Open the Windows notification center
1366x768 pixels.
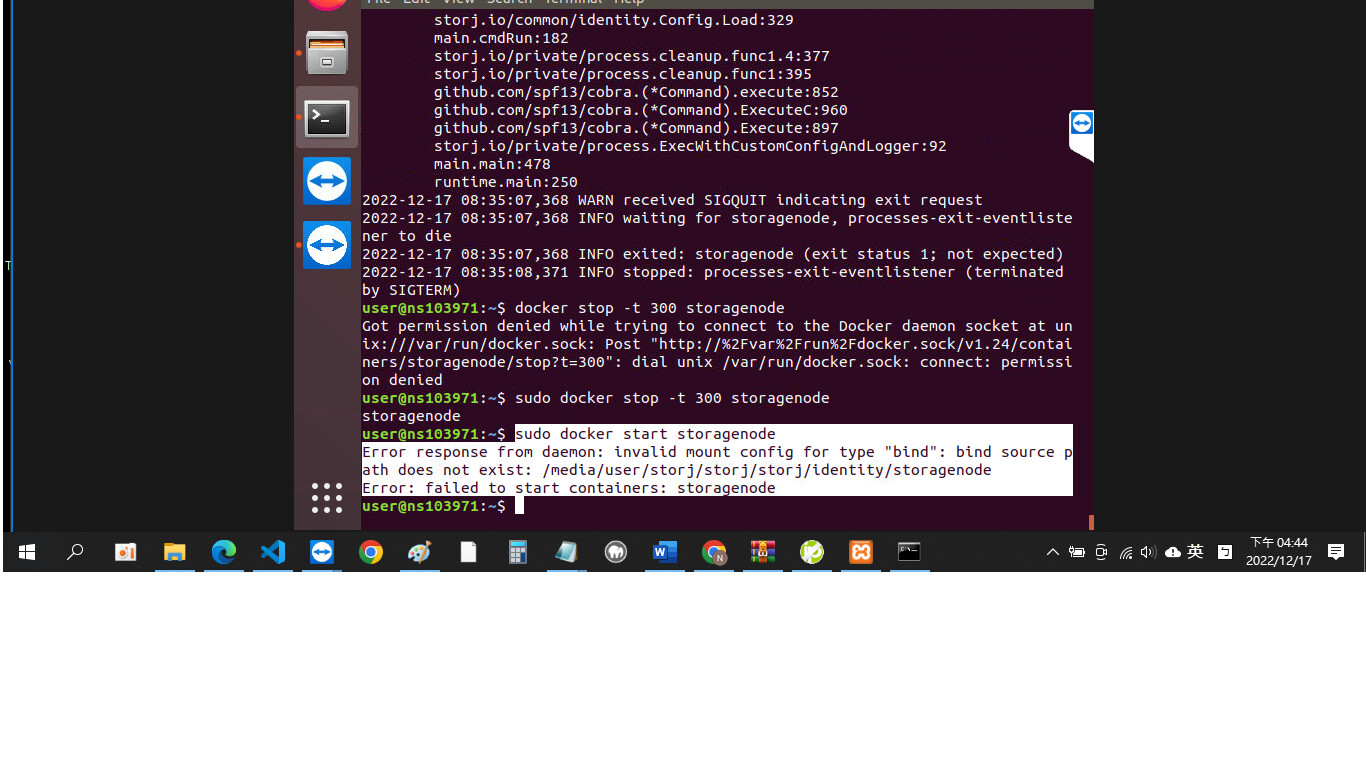[x=1336, y=552]
